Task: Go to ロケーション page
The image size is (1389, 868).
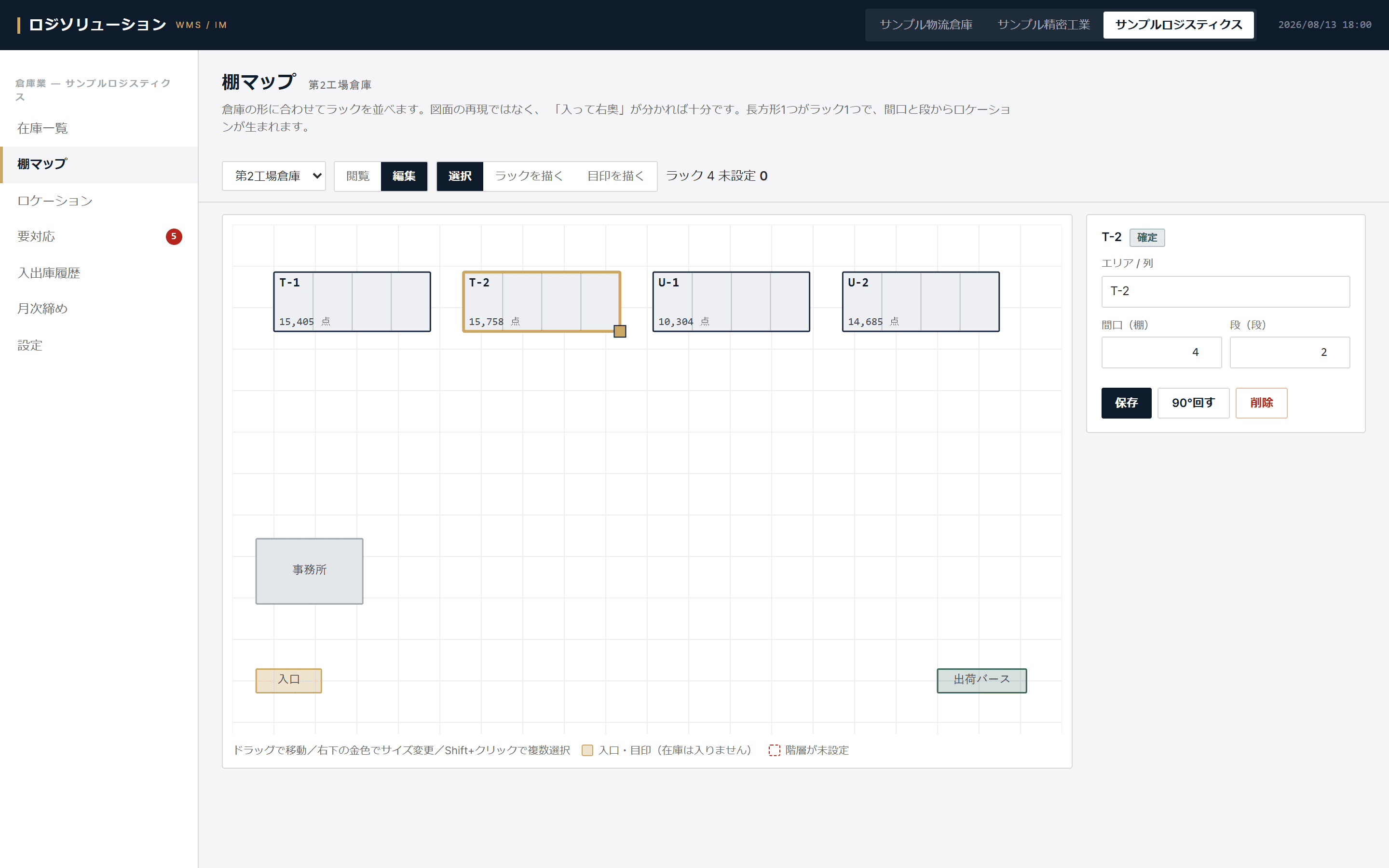Action: pos(99,200)
